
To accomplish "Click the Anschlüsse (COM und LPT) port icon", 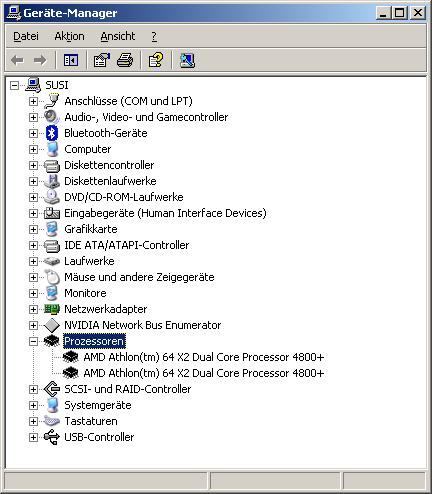I will pos(52,101).
